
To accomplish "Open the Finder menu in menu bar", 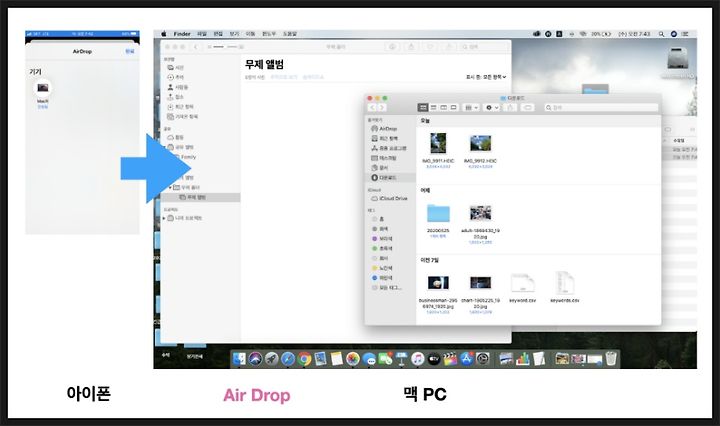I will coord(182,34).
